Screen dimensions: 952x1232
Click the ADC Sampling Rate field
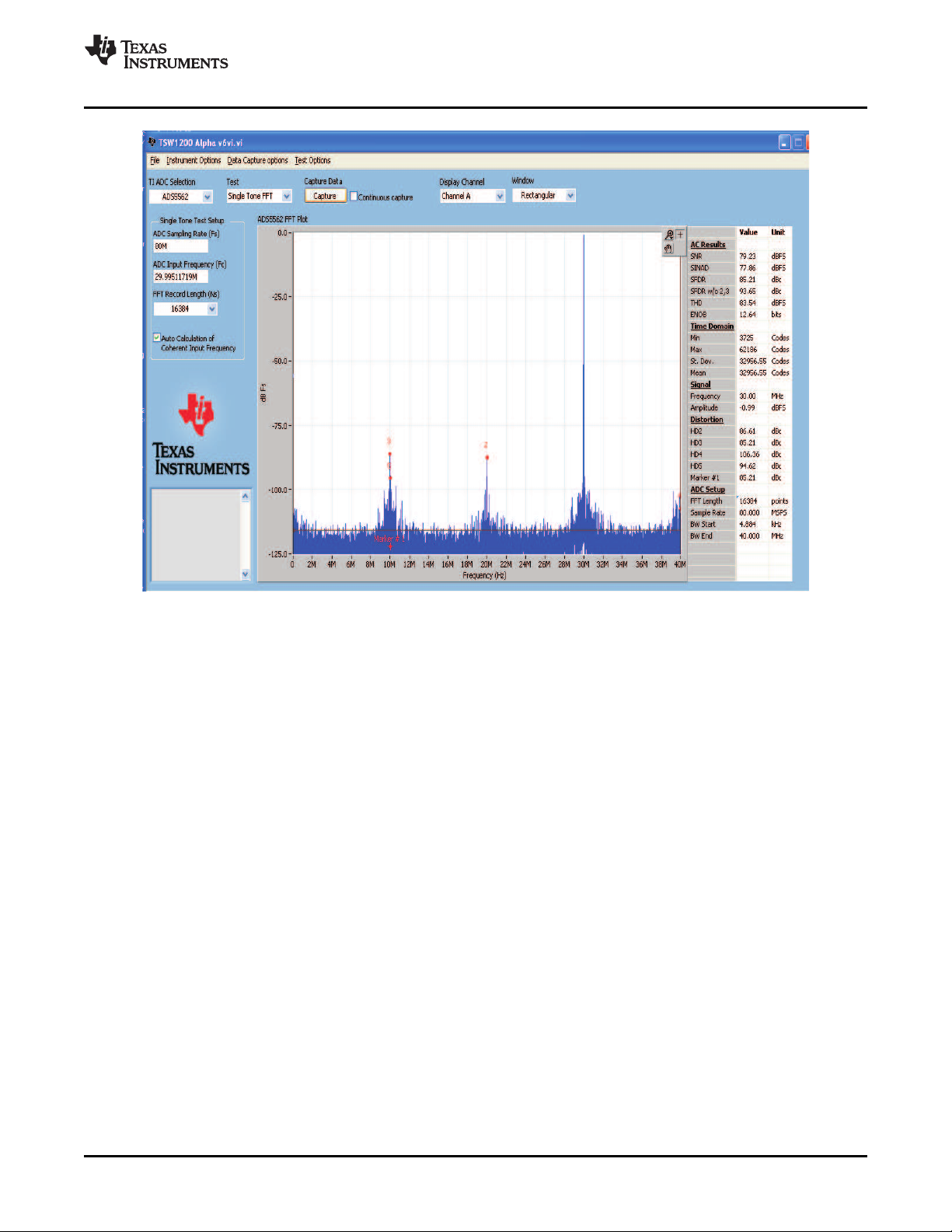point(180,246)
